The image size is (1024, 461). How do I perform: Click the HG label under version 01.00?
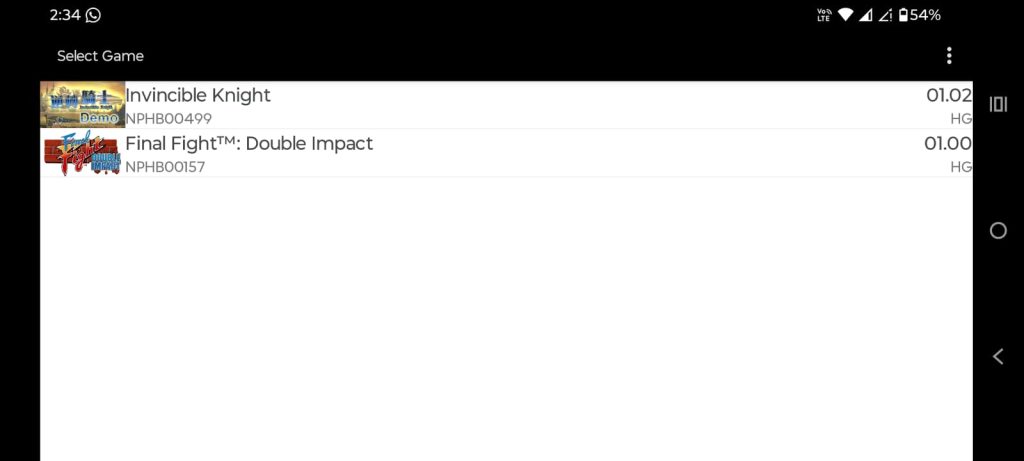[x=960, y=167]
